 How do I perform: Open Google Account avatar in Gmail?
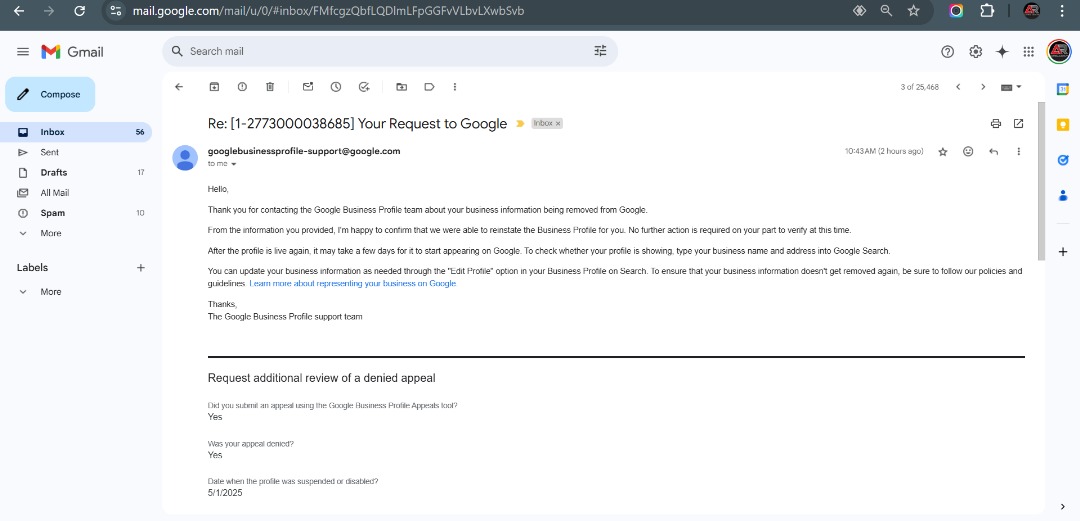[x=1059, y=52]
